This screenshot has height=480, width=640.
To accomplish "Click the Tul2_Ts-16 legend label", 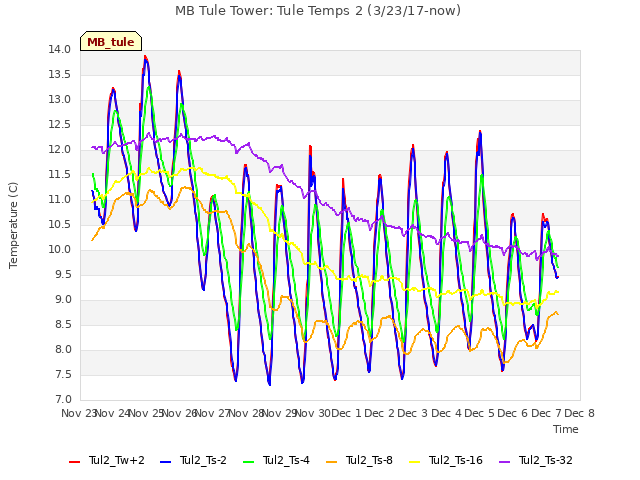I will [x=456, y=460].
